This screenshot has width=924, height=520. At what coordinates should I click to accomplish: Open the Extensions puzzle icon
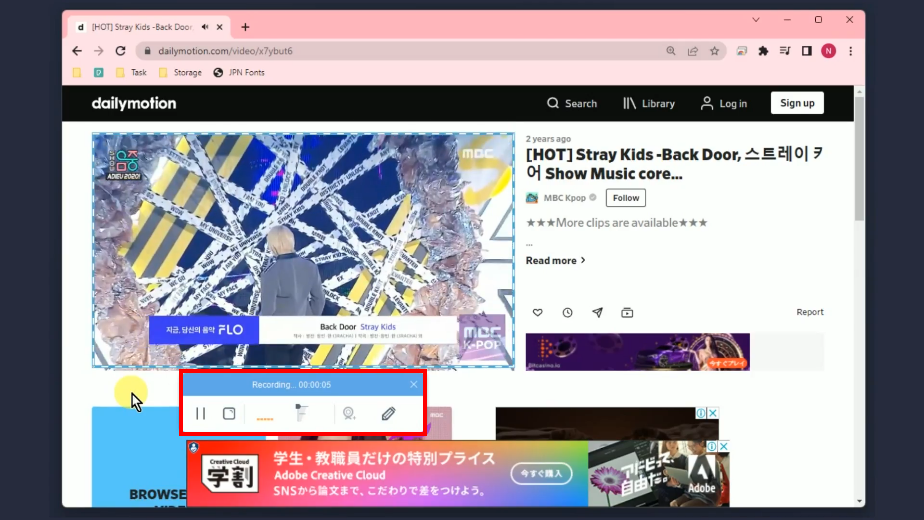[x=763, y=51]
